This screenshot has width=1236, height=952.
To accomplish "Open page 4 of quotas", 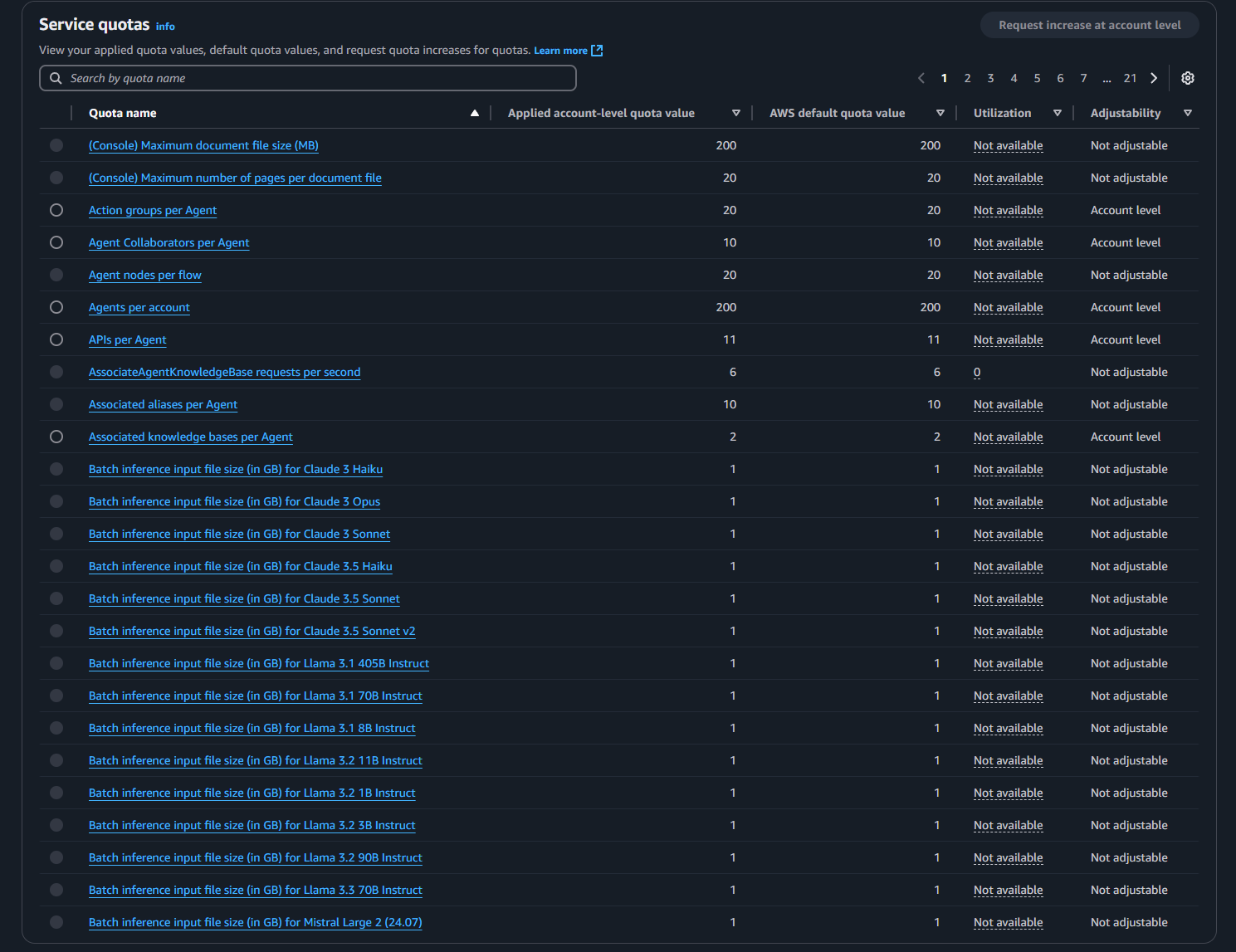I will point(1014,78).
